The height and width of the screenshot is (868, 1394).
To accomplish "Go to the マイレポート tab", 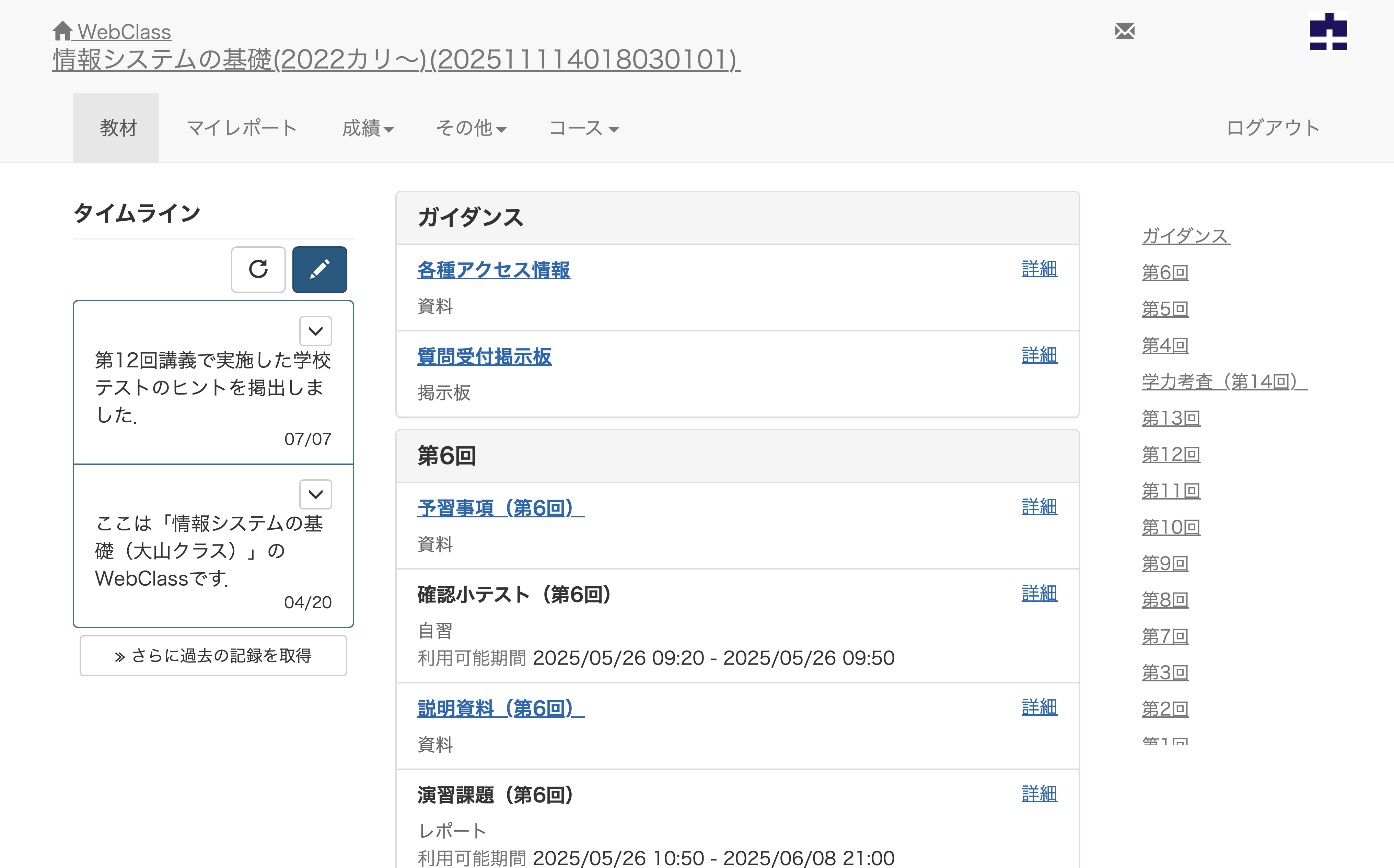I will tap(241, 128).
